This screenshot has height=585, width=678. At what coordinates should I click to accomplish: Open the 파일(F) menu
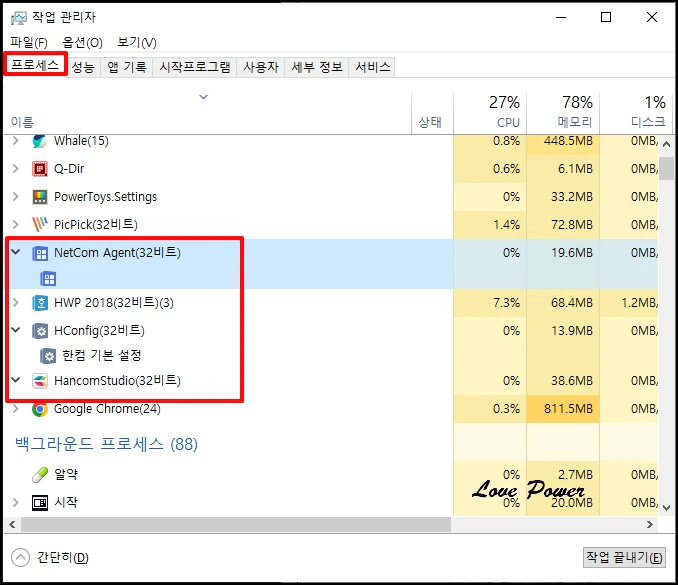[x=29, y=42]
